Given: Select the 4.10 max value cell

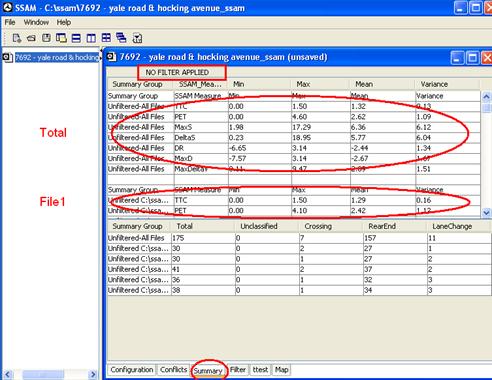Looking at the screenshot, I should [x=321, y=211].
